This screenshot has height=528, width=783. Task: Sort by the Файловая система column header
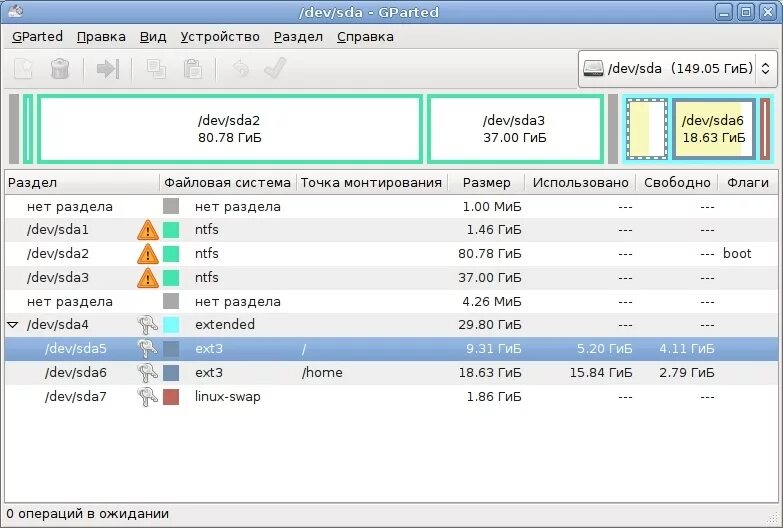coord(228,183)
